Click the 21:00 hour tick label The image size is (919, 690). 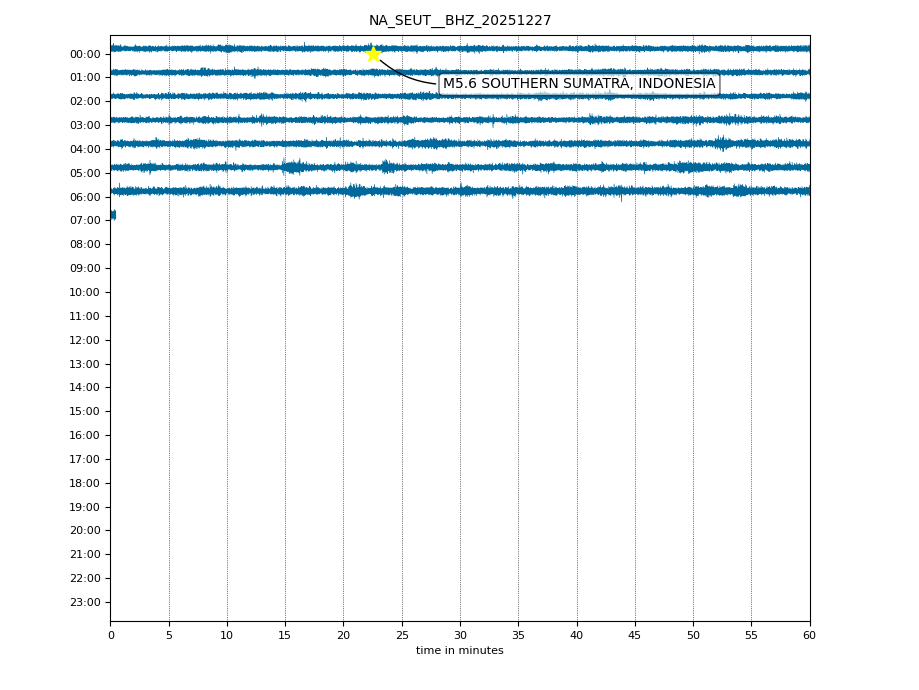(x=85, y=554)
